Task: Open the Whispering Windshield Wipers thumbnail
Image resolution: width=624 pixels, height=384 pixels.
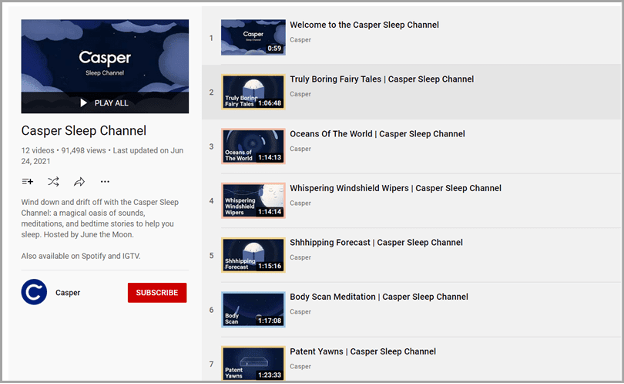Action: 254,201
